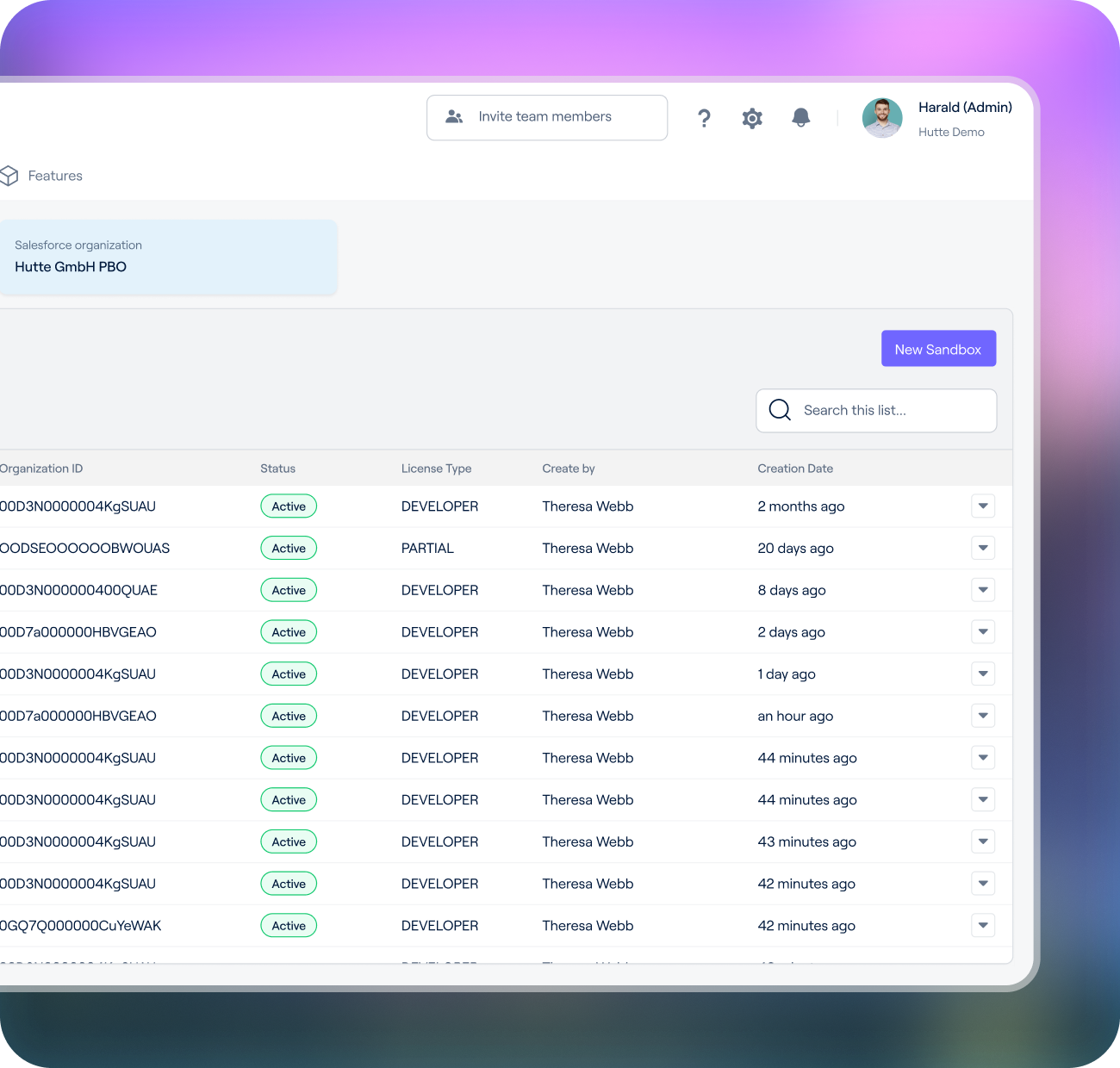Expand actions for 1 day ago row
This screenshot has height=1068, width=1120.
tap(983, 674)
